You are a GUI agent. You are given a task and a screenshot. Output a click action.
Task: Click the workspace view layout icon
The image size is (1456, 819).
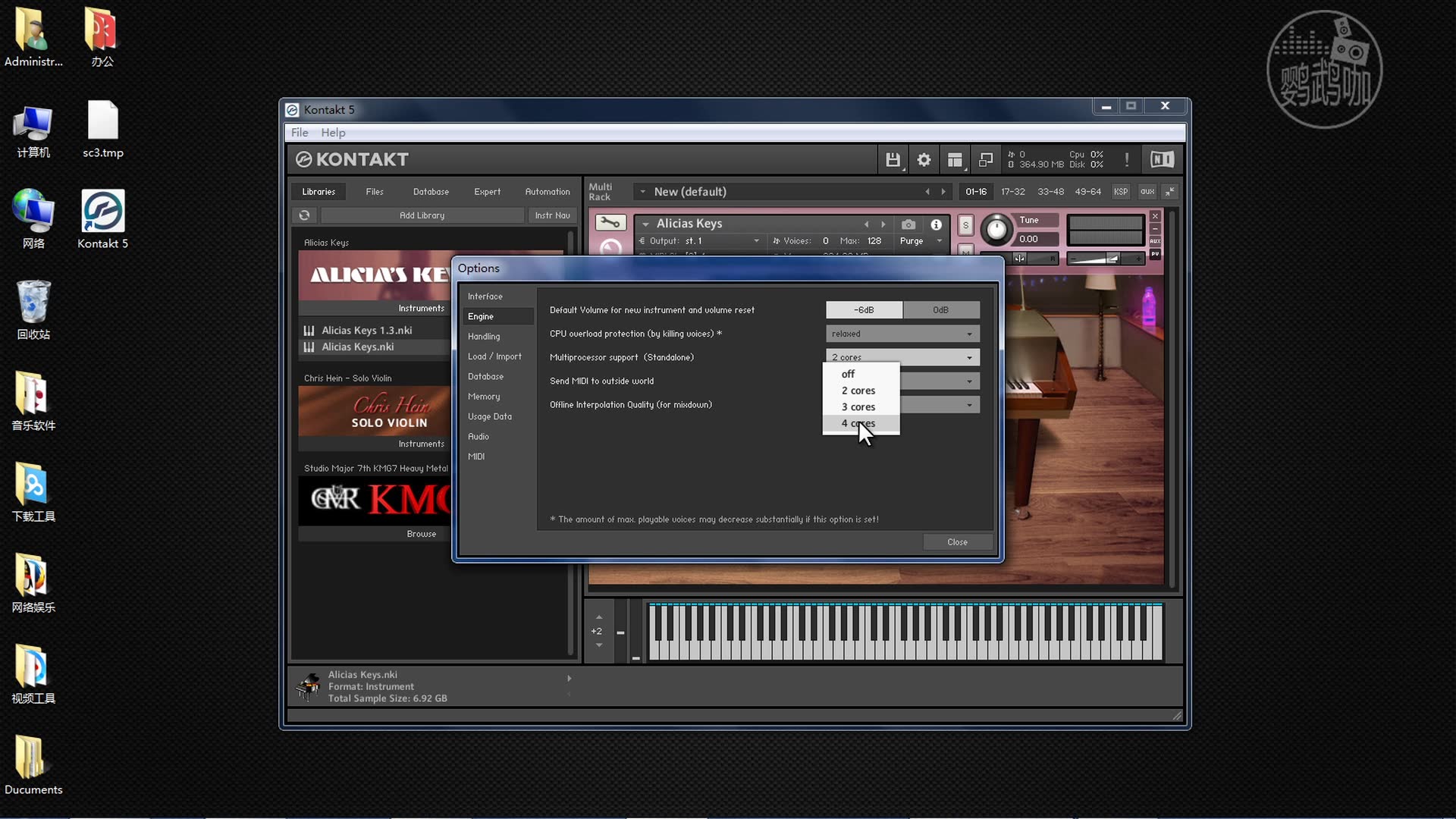(x=954, y=159)
